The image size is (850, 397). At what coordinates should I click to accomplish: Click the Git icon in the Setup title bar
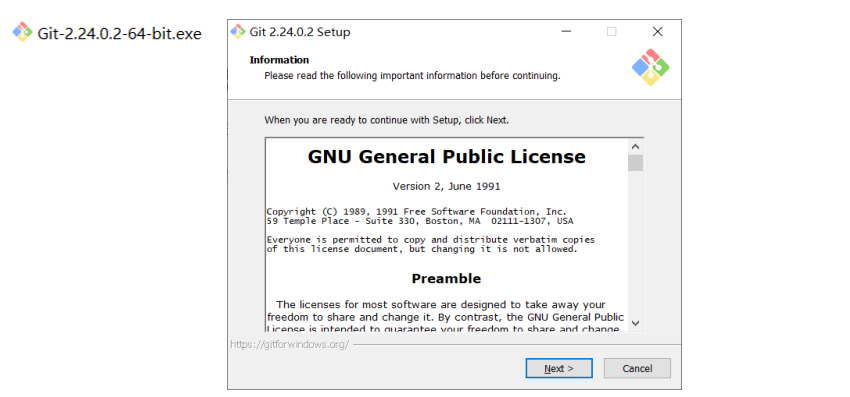tap(238, 31)
